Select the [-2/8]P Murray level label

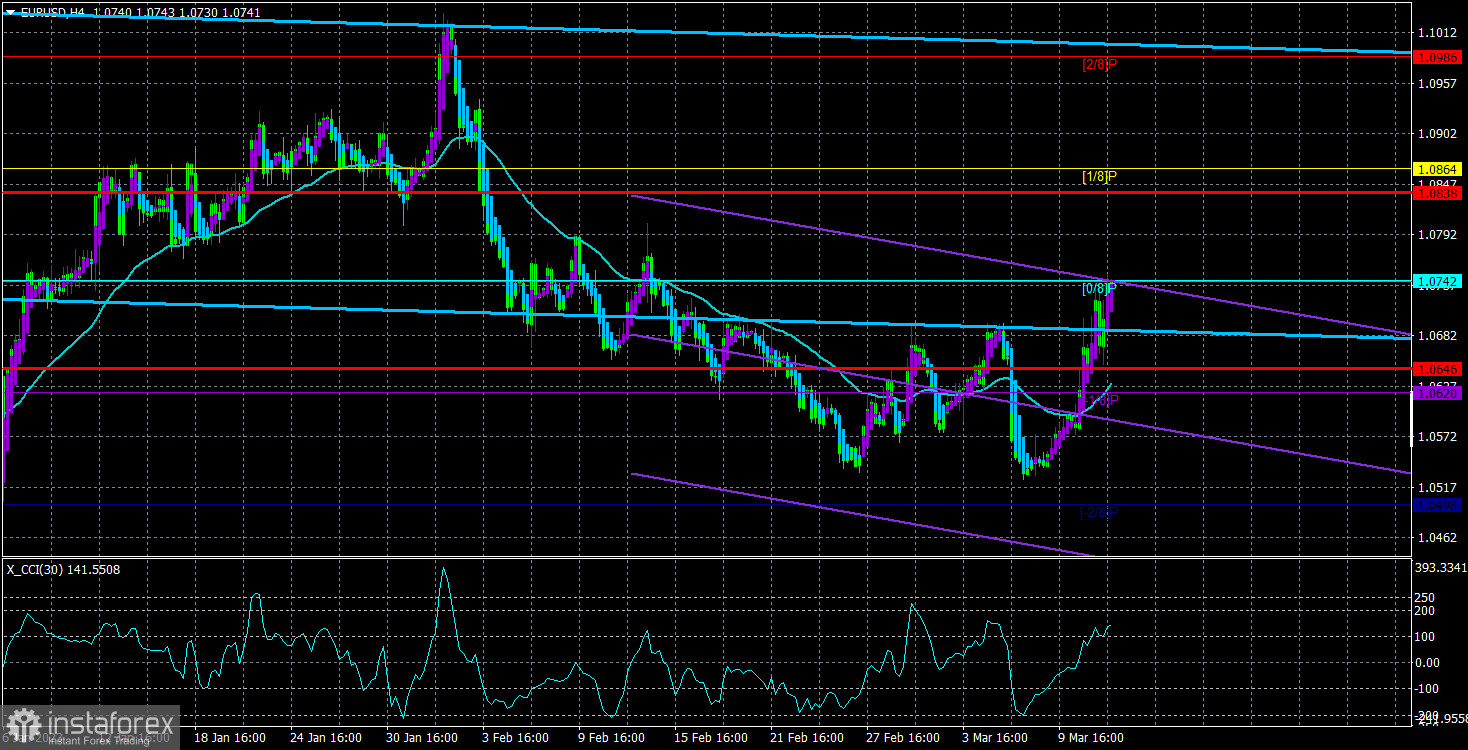[x=1099, y=512]
